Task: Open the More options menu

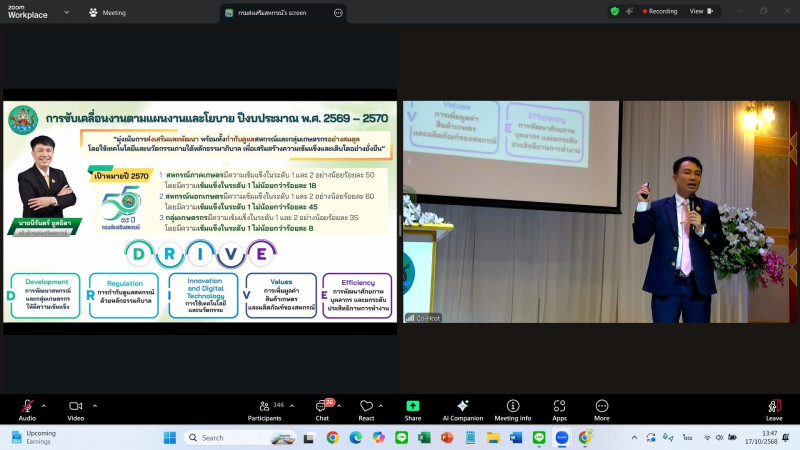Action: point(602,408)
